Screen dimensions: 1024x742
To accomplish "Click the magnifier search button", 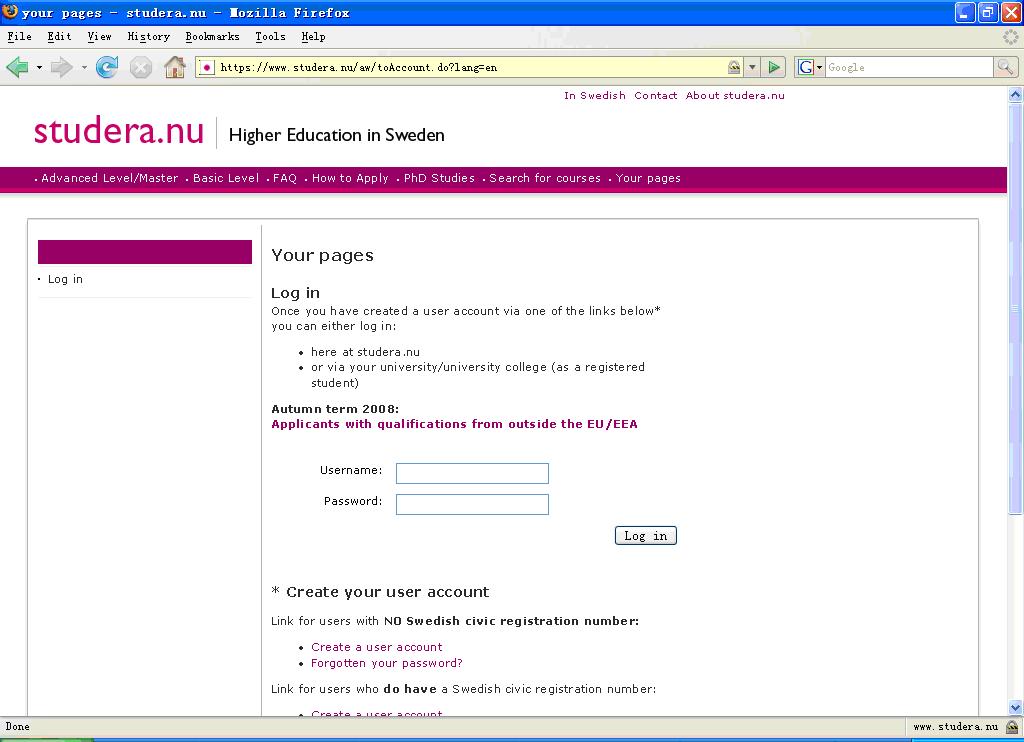I will pos(1004,67).
